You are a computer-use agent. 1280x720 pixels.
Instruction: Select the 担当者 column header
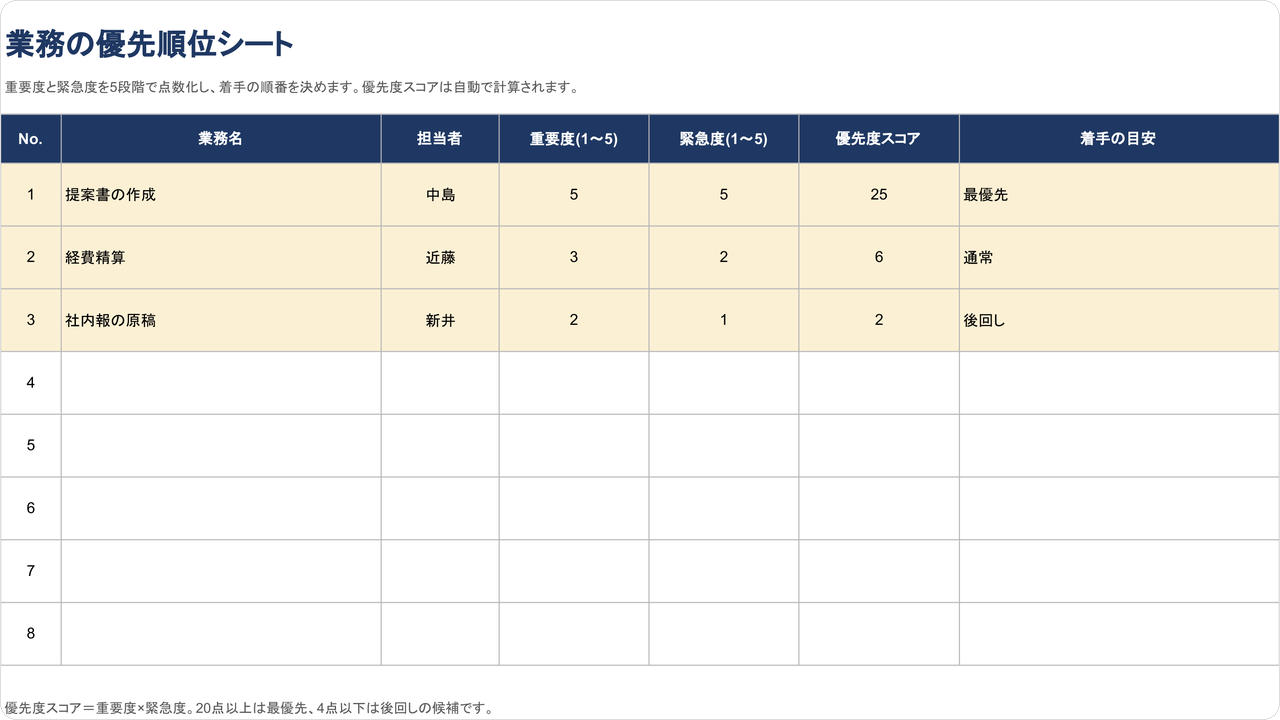440,139
